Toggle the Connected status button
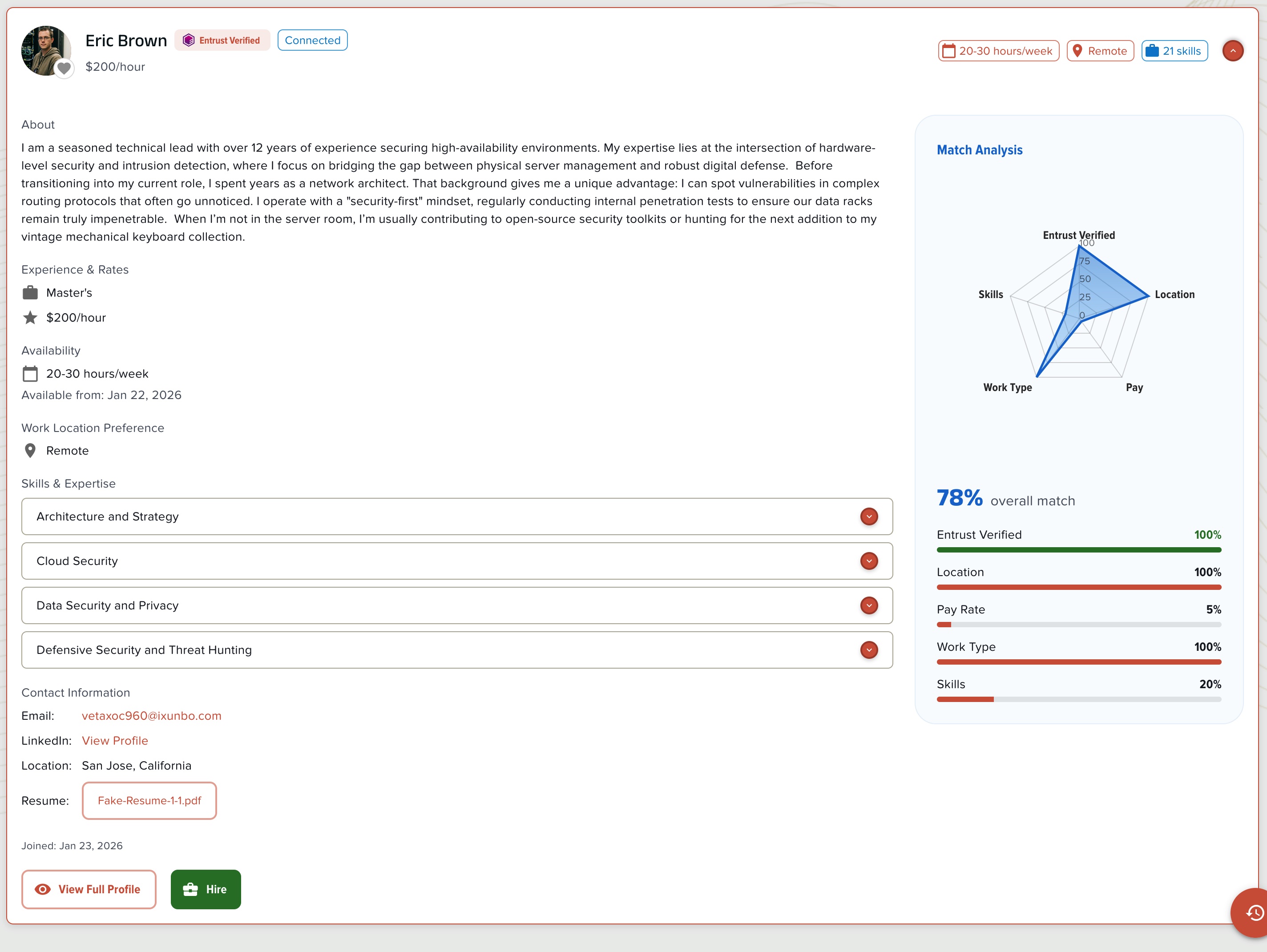 [x=312, y=40]
